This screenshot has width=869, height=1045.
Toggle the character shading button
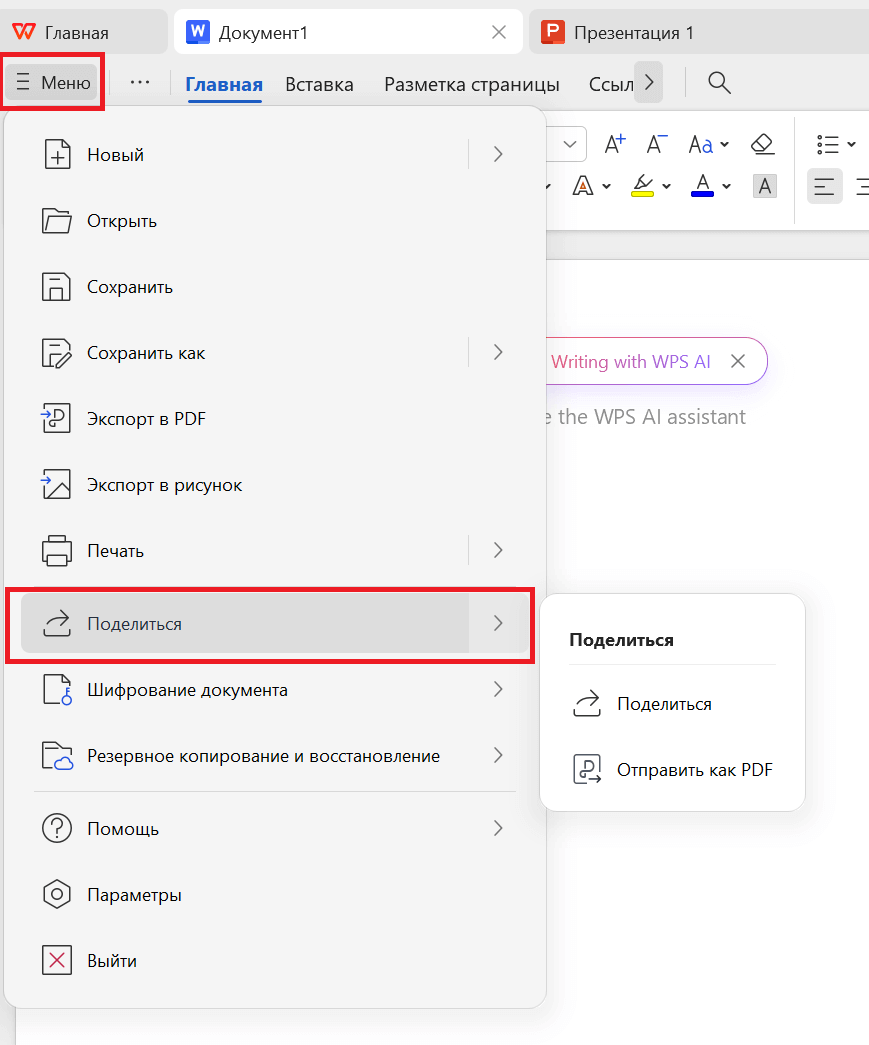click(x=765, y=186)
